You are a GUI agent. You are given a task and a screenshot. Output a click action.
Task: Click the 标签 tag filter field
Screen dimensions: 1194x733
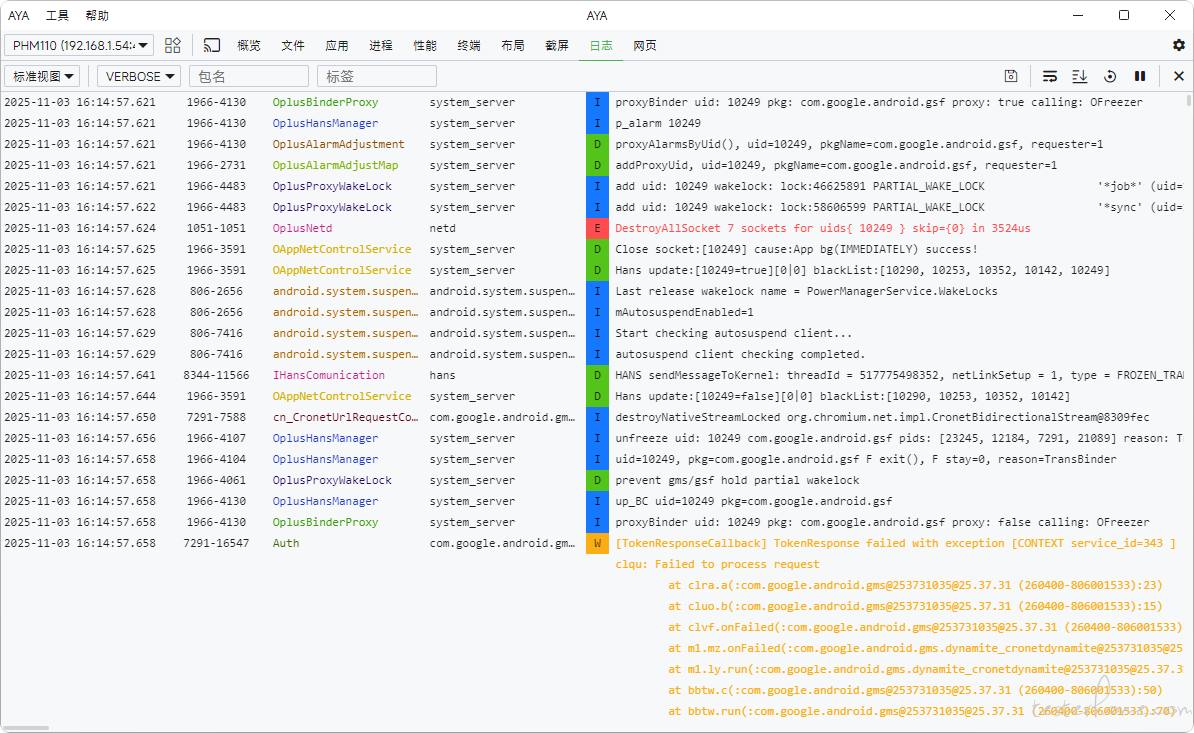pyautogui.click(x=377, y=76)
